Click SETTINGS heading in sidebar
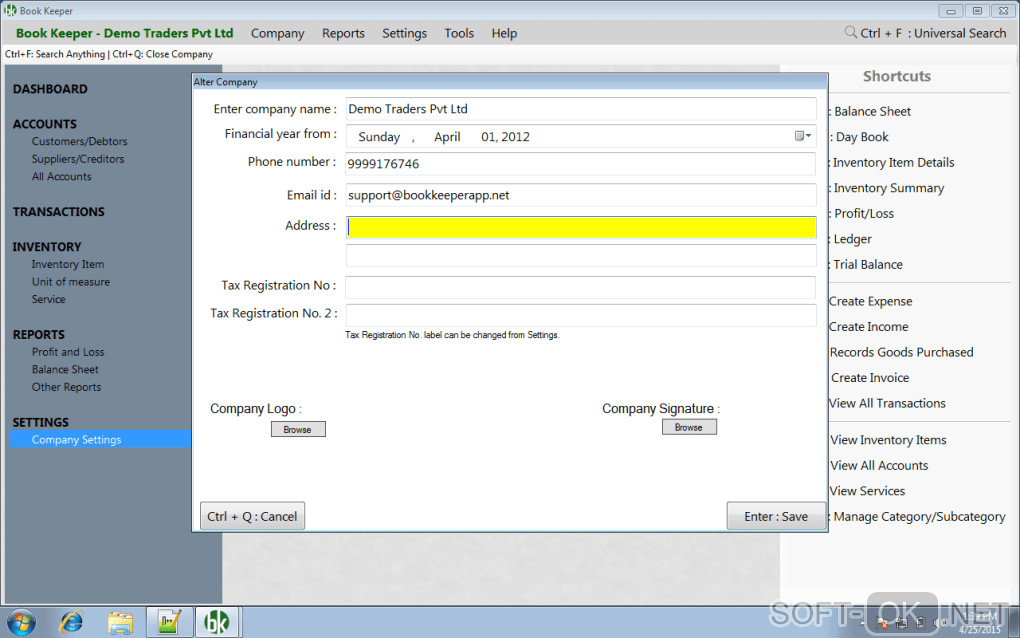1020x638 pixels. point(40,423)
